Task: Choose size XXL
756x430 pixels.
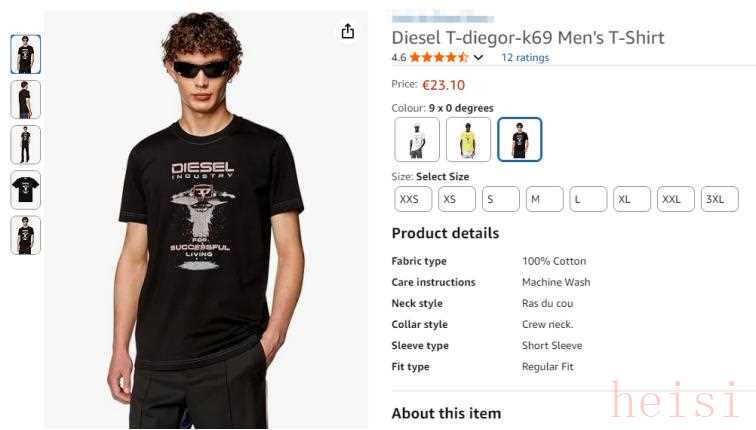Action: coord(676,199)
